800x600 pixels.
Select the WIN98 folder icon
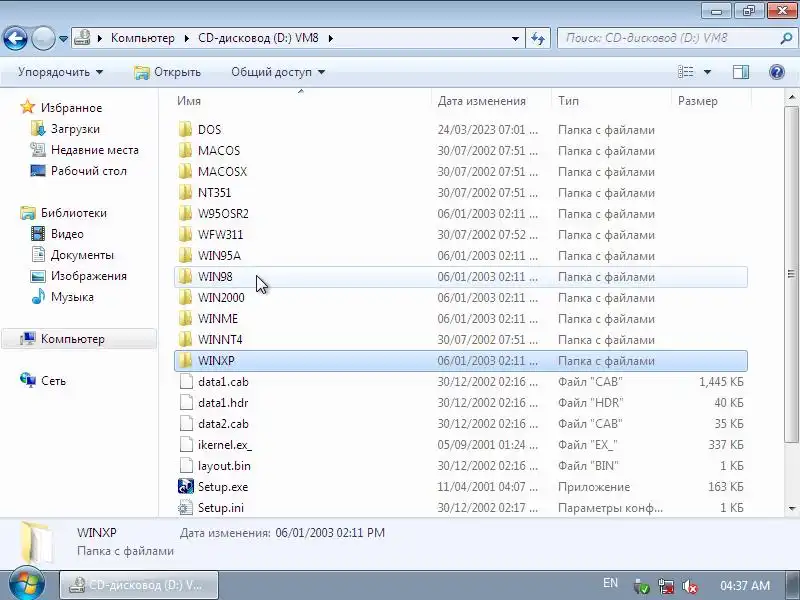tap(186, 276)
